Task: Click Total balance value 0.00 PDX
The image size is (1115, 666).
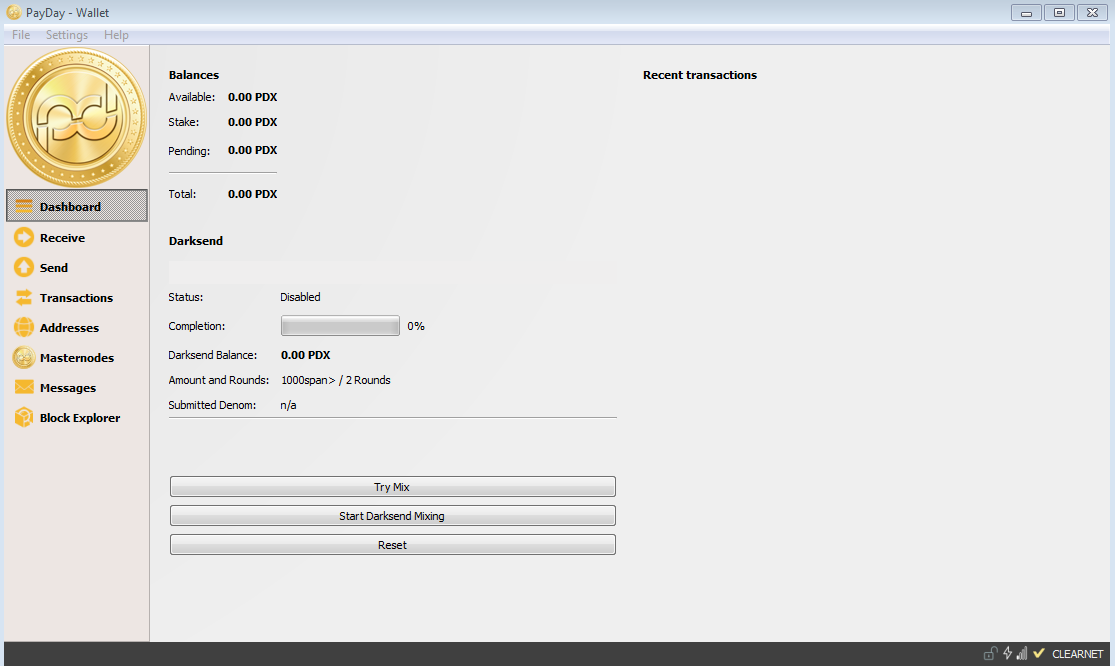Action: (252, 194)
